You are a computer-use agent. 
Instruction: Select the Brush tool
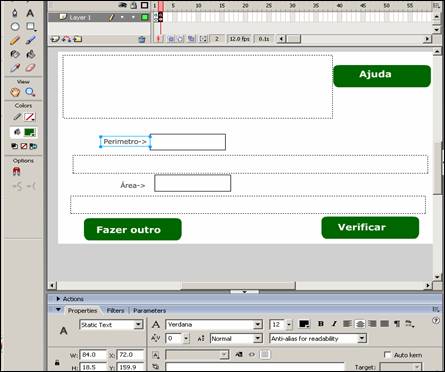coord(30,40)
